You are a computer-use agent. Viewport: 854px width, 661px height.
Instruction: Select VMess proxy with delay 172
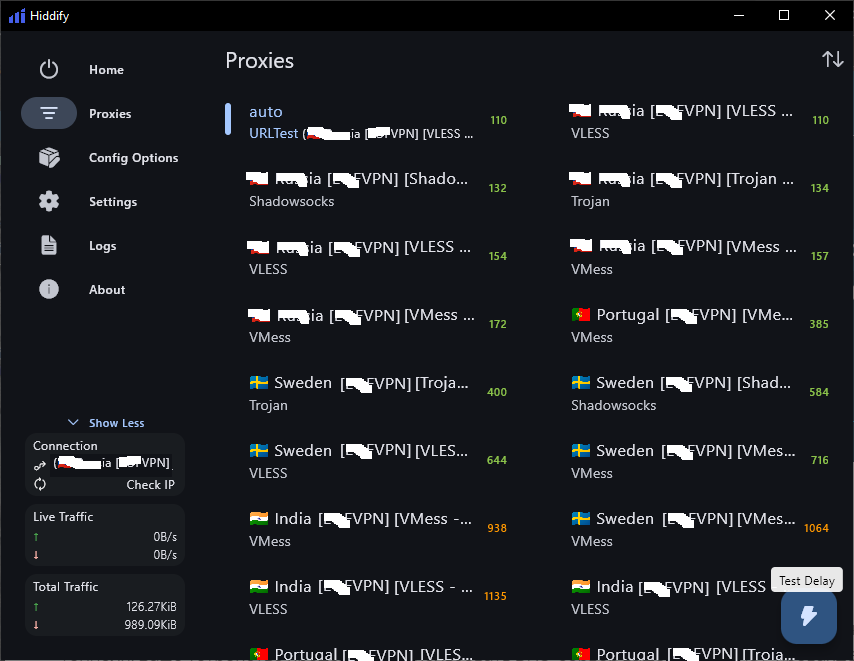pos(376,325)
